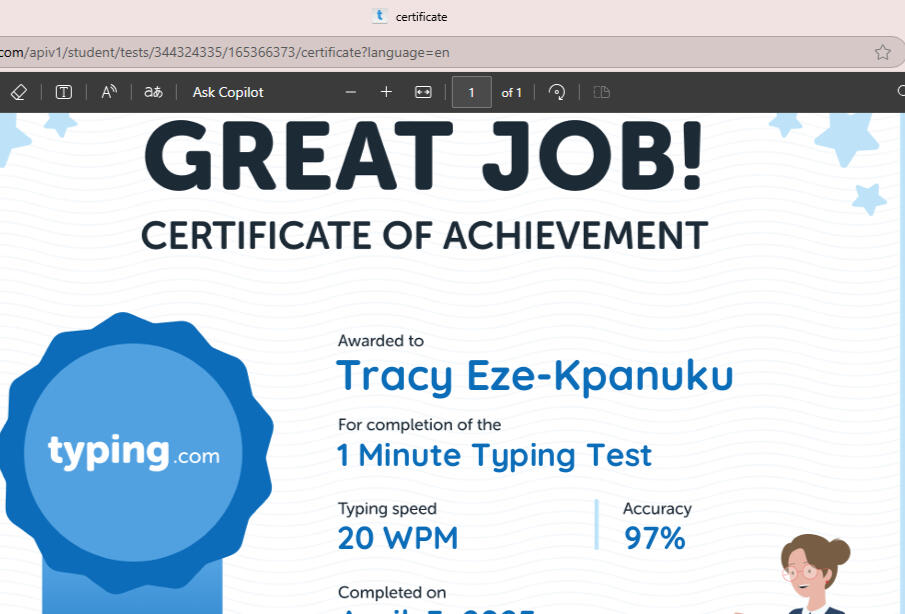The image size is (905, 614).
Task: Click the 20 WPM typing speed value
Action: click(x=398, y=538)
